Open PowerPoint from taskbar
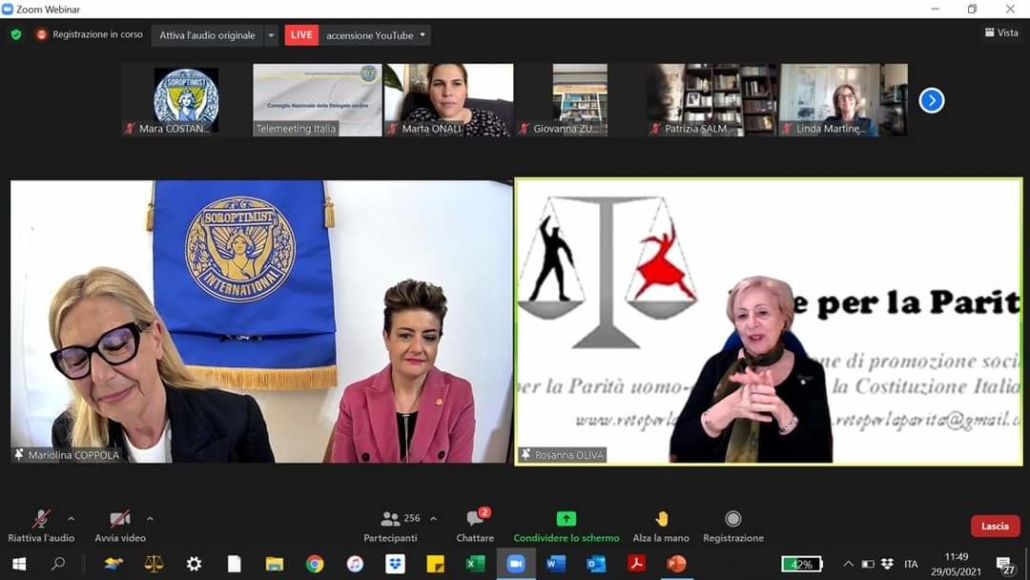Image resolution: width=1030 pixels, height=580 pixels. [x=676, y=564]
